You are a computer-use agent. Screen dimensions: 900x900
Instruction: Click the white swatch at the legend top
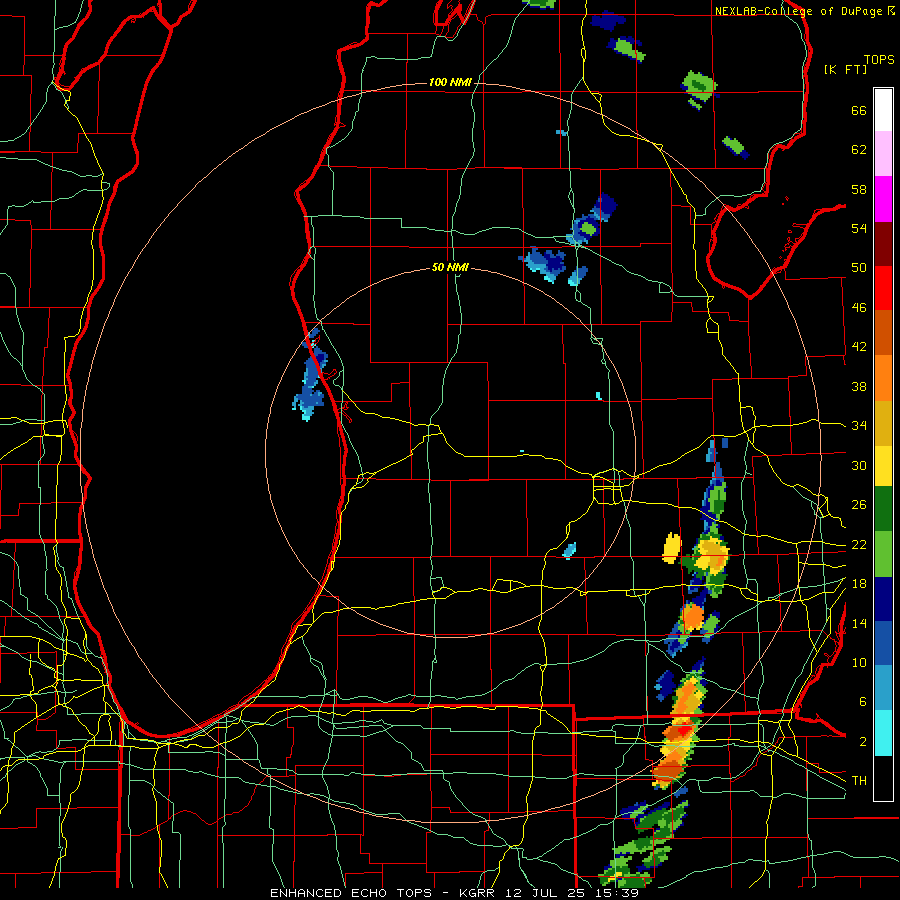point(883,110)
